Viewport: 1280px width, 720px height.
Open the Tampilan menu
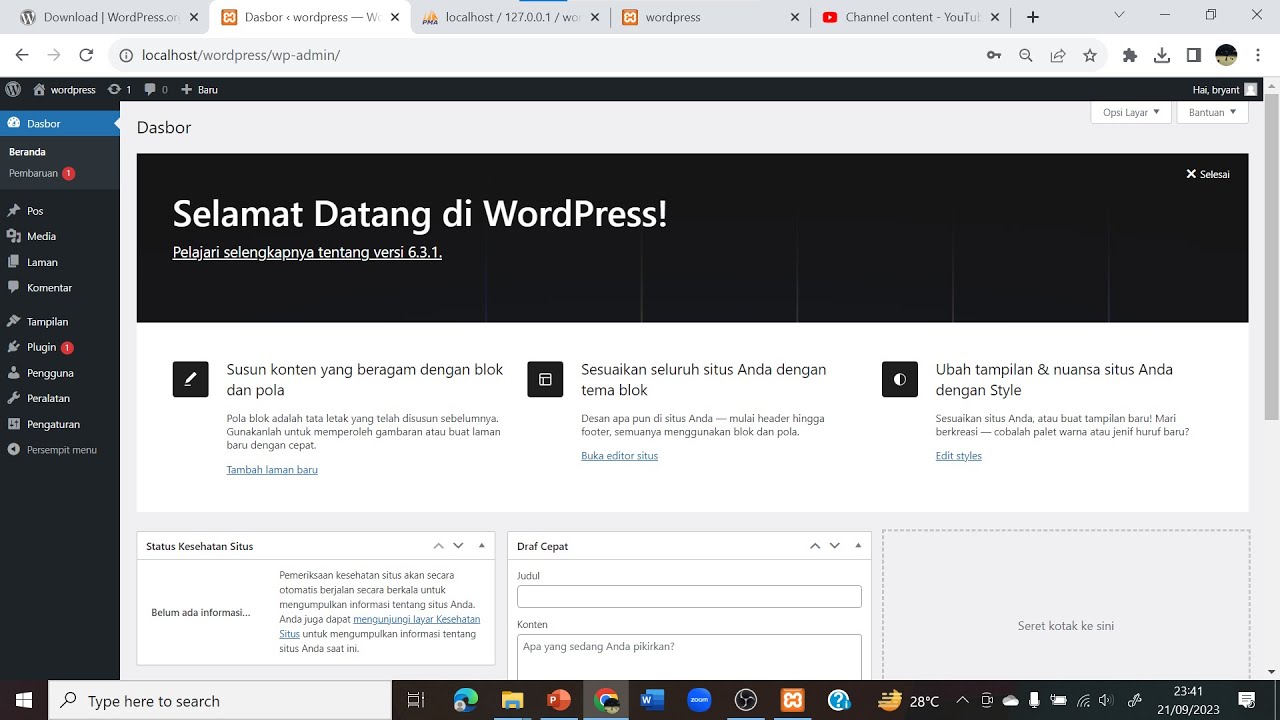point(60,322)
